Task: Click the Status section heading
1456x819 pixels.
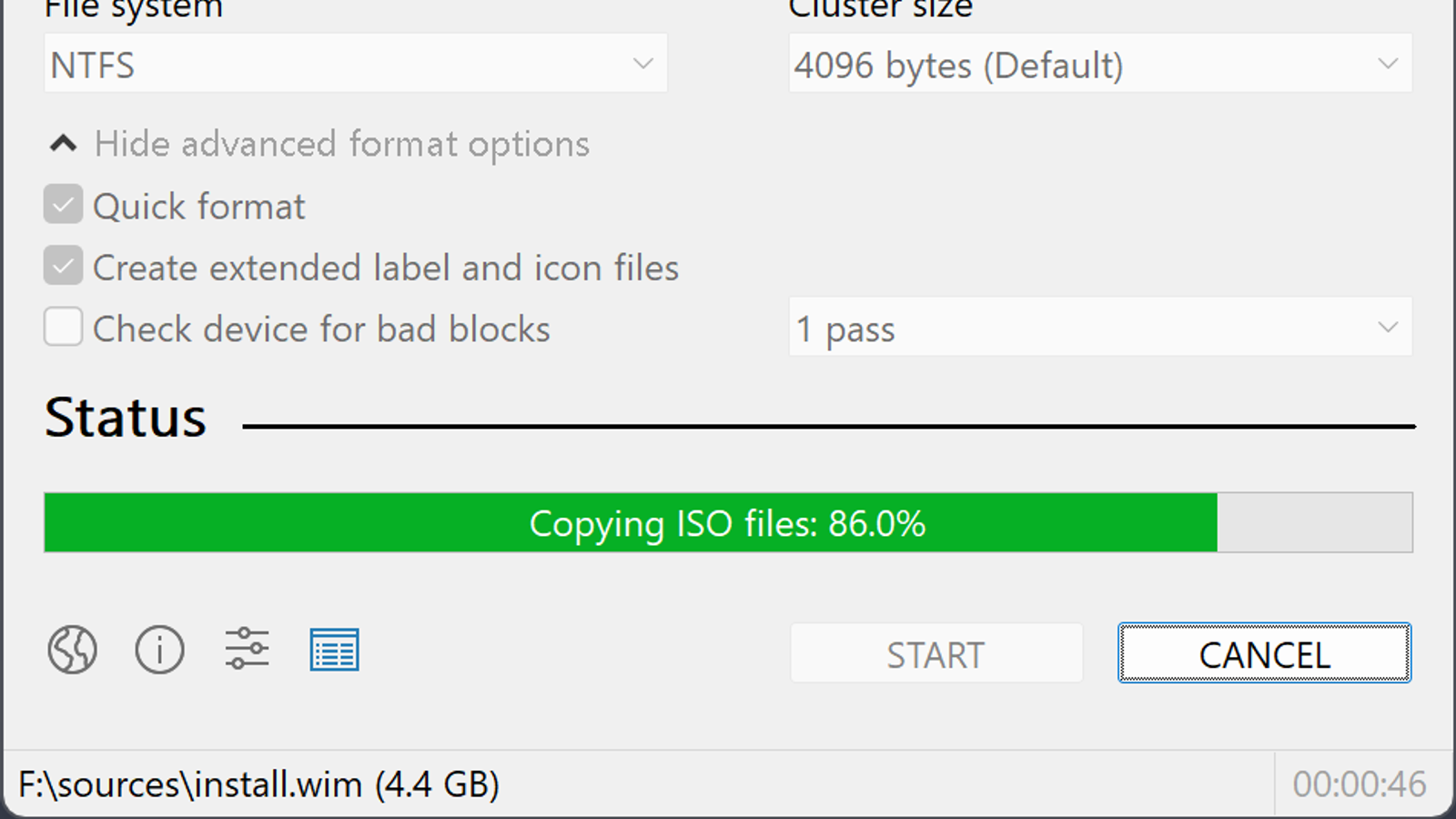Action: point(126,419)
